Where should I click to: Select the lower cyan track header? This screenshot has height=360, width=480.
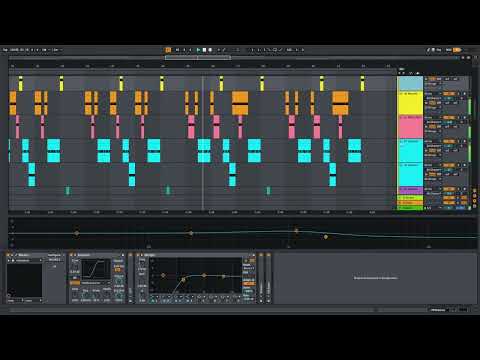tap(410, 175)
